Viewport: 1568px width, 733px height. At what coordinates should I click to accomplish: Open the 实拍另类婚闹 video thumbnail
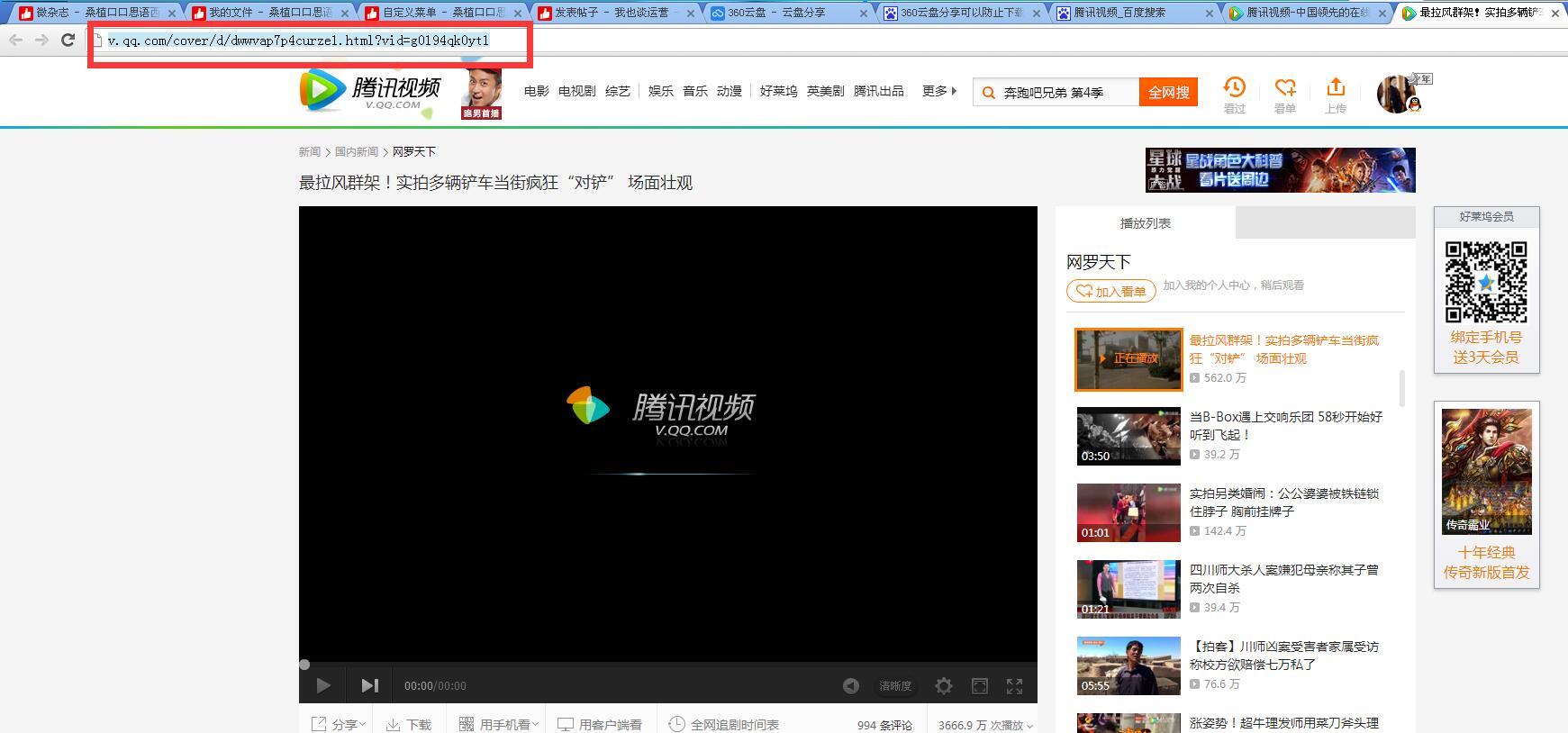coord(1128,512)
